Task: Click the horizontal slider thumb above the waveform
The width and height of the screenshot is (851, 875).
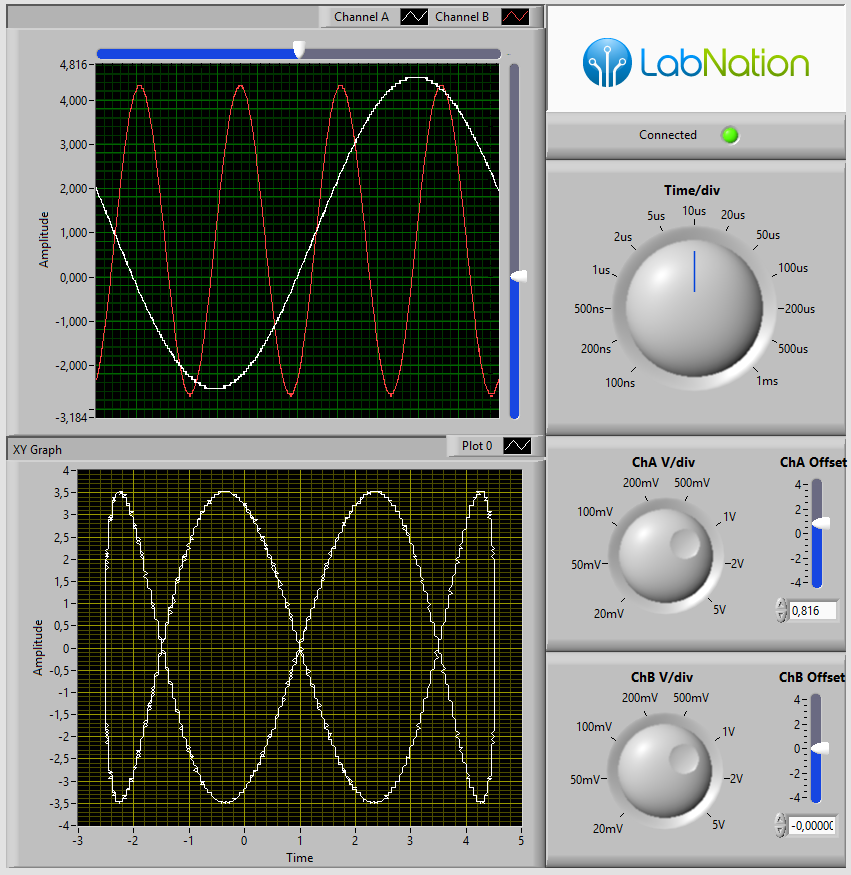Action: tap(298, 50)
